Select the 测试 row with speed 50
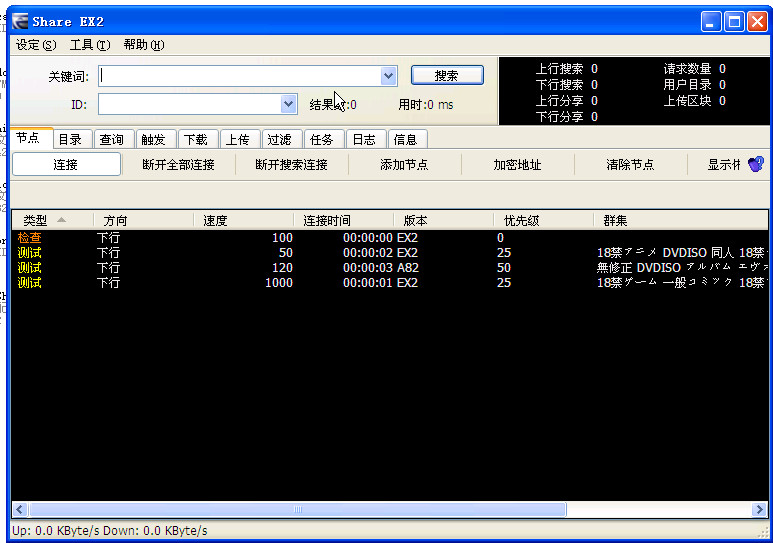The height and width of the screenshot is (543, 773). pos(389,253)
